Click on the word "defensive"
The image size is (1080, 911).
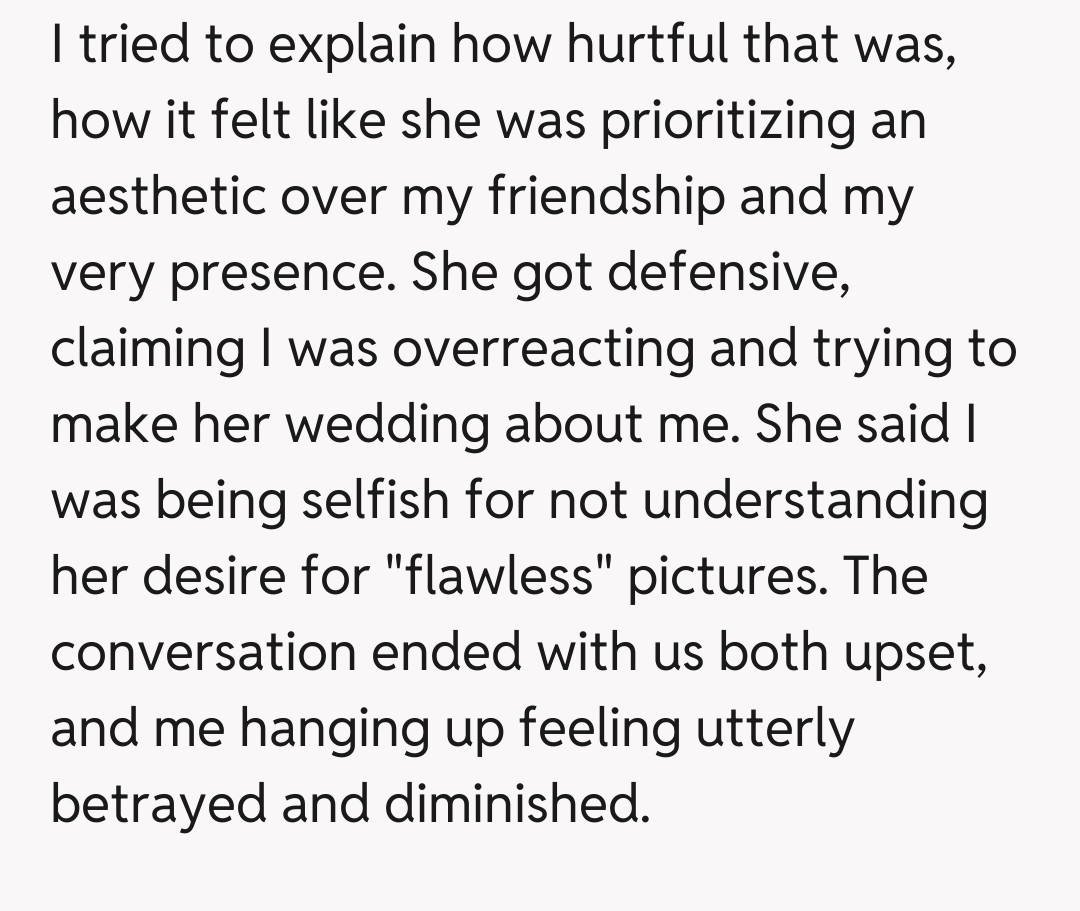click(730, 274)
